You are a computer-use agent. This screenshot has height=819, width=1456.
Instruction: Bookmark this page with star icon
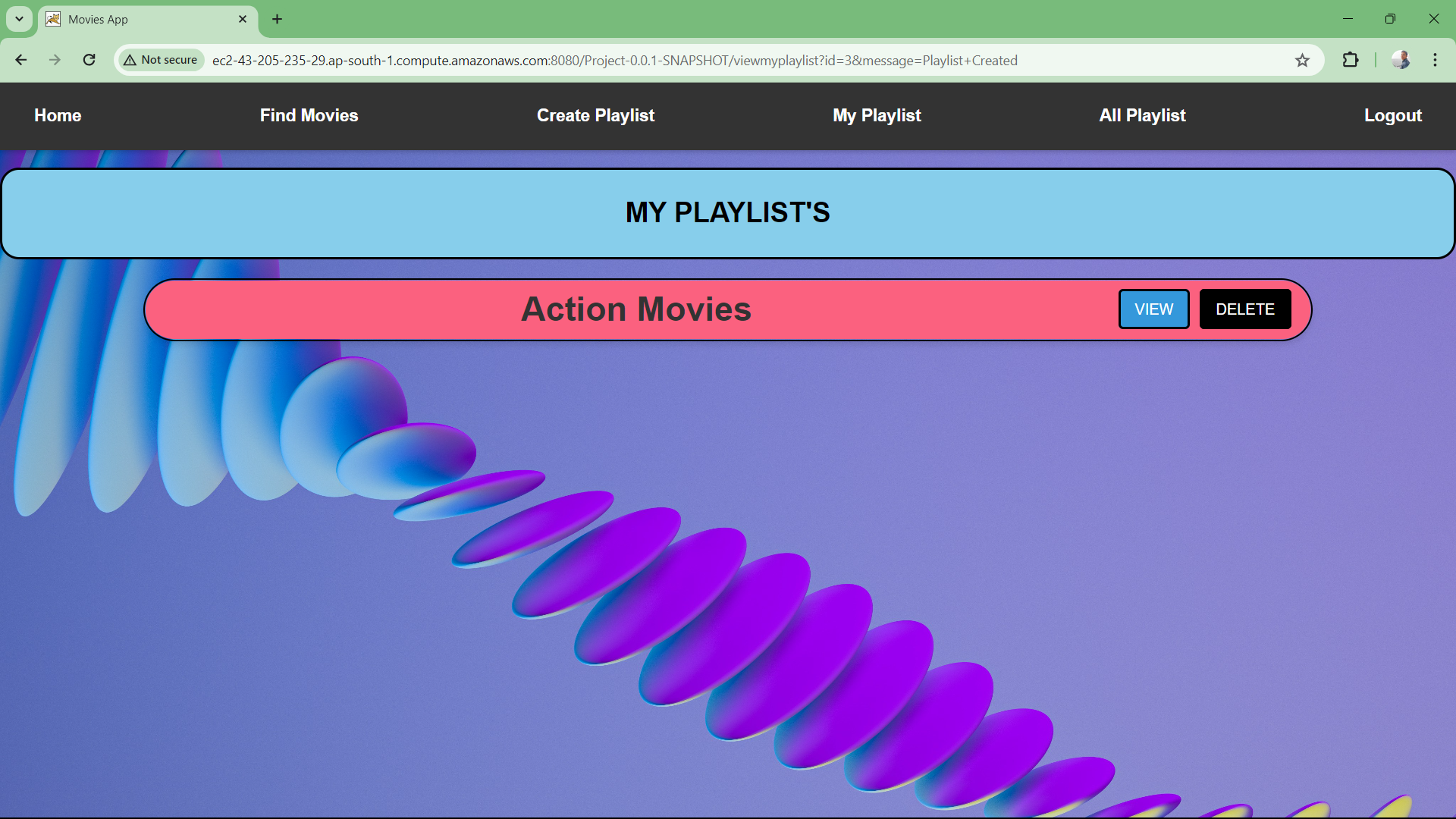tap(1302, 60)
